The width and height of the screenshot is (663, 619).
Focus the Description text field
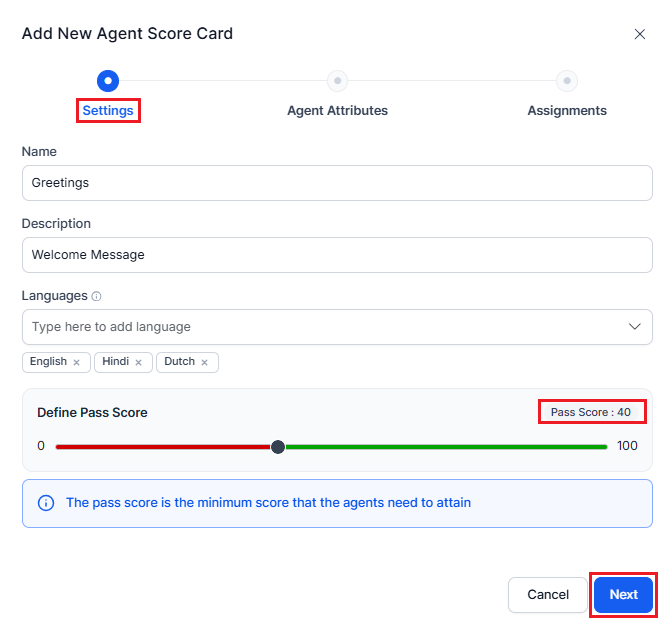[x=337, y=255]
